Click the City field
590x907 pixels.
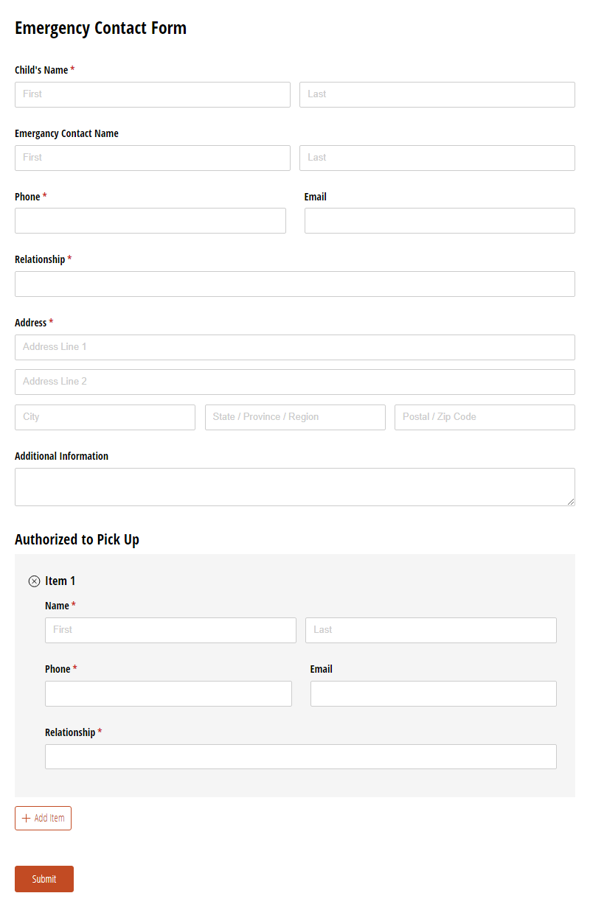(x=105, y=417)
